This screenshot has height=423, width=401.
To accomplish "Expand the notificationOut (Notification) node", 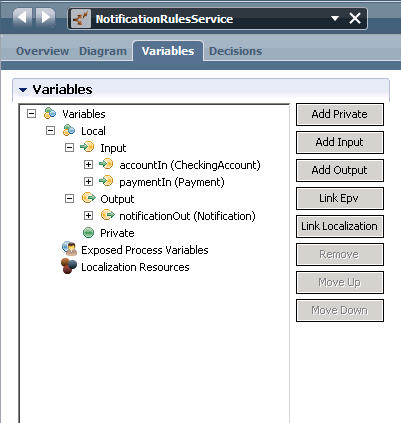I will point(88,215).
